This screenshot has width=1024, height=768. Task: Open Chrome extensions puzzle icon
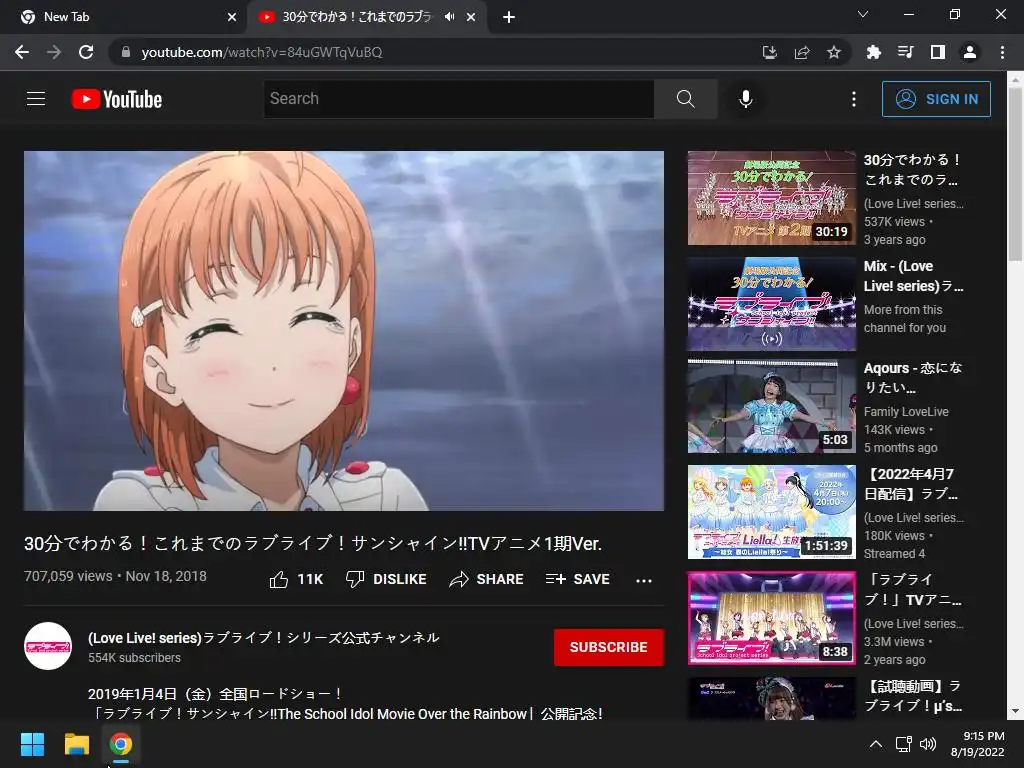(873, 52)
